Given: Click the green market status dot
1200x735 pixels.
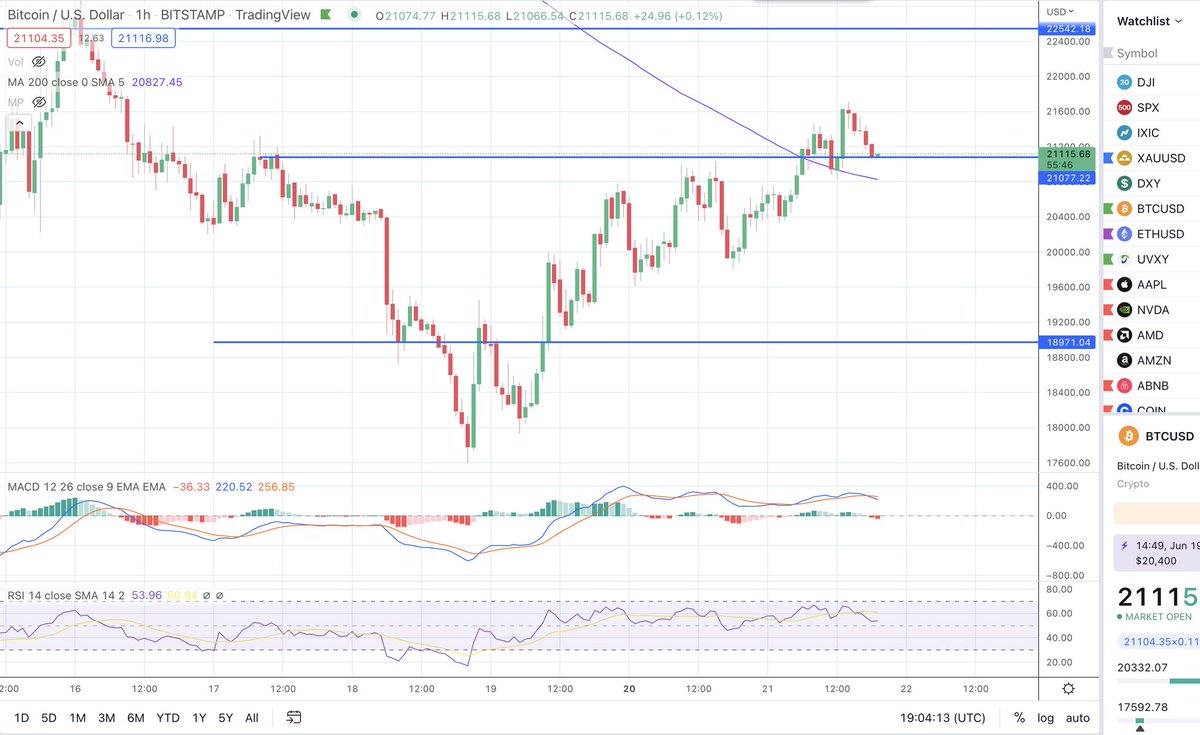Looking at the screenshot, I should point(354,17).
